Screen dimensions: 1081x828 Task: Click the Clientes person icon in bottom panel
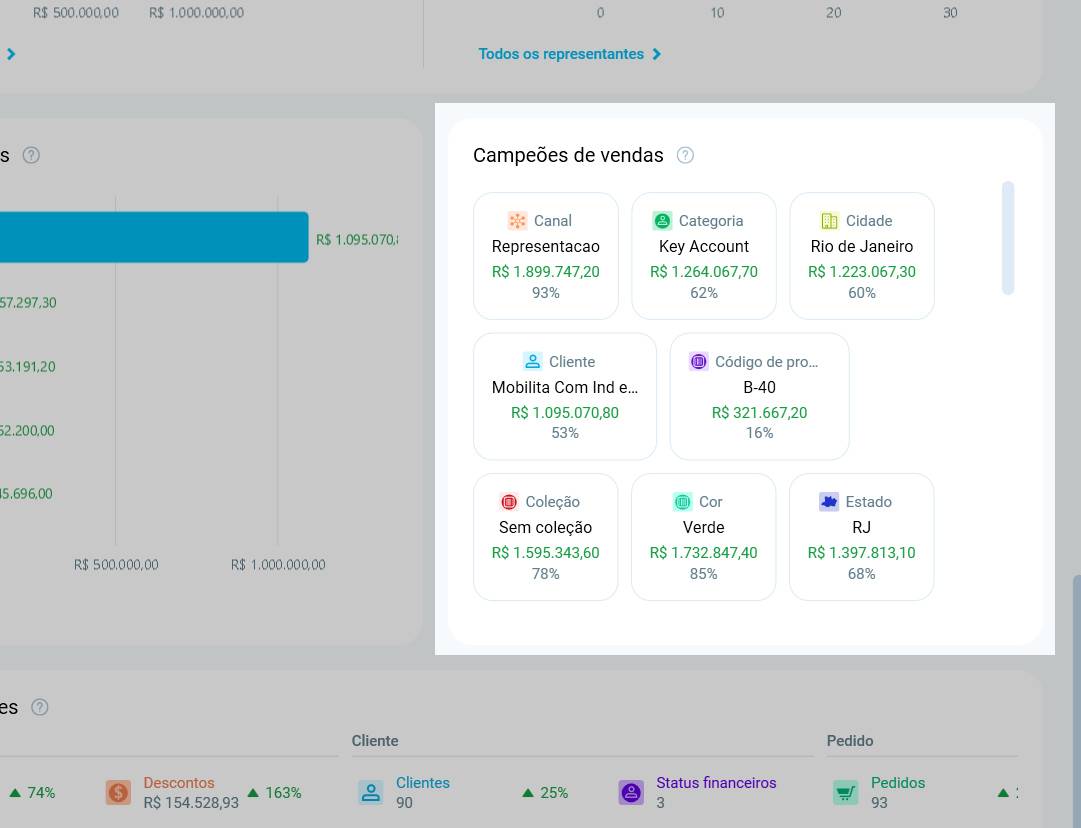click(371, 792)
